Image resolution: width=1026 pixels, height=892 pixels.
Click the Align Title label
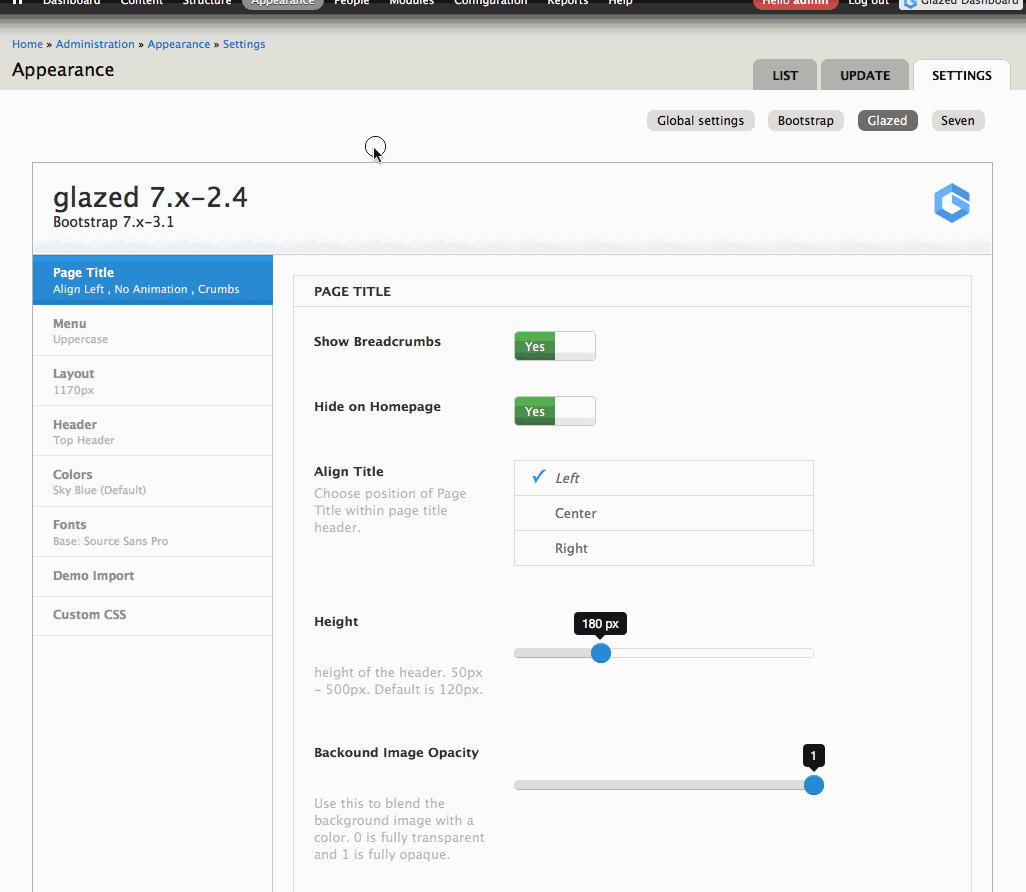pos(349,472)
